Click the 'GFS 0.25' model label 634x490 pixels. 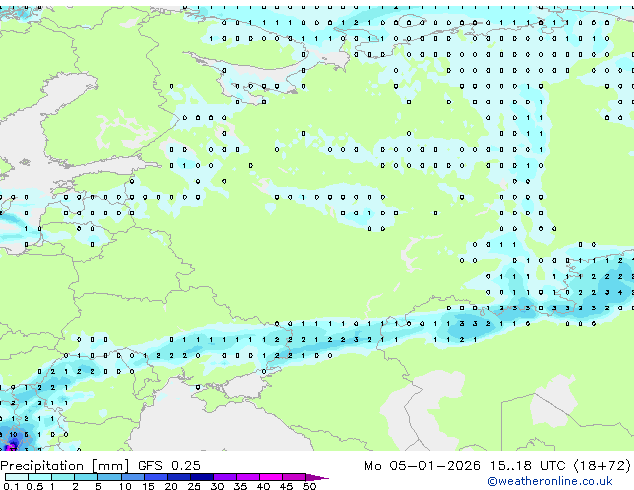(x=169, y=466)
